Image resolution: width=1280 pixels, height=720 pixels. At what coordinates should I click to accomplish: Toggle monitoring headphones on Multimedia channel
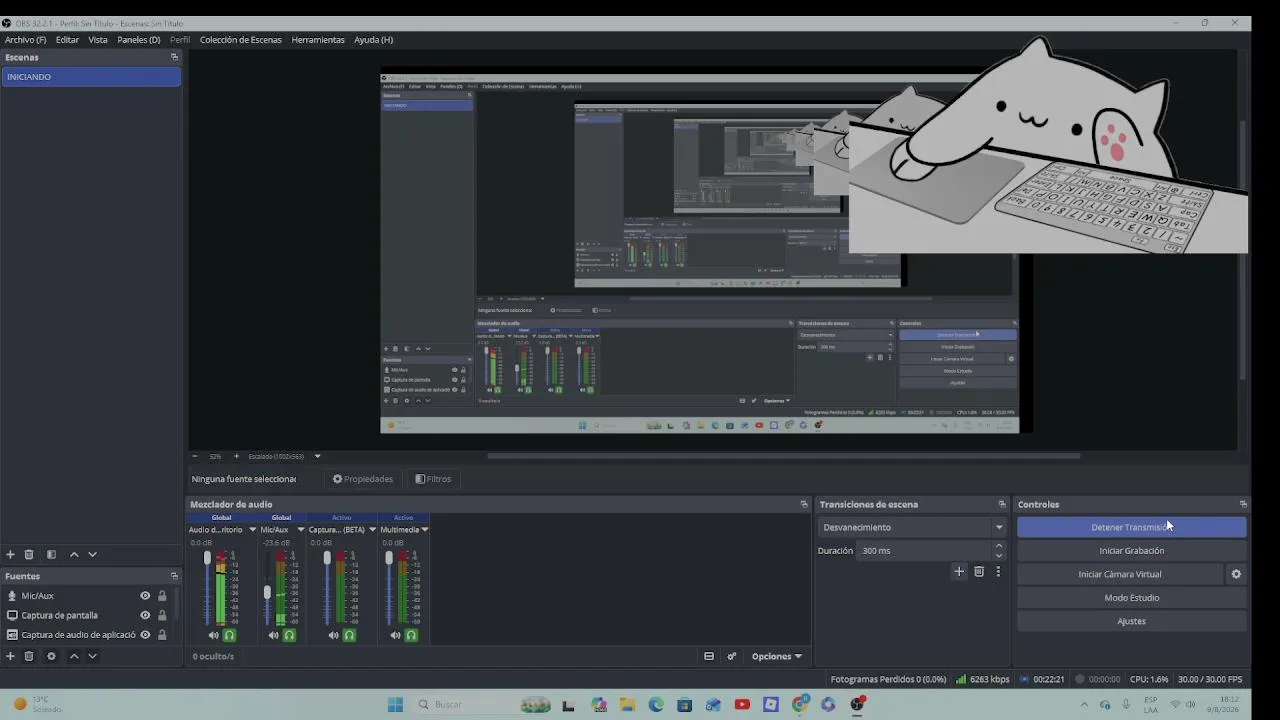point(411,635)
